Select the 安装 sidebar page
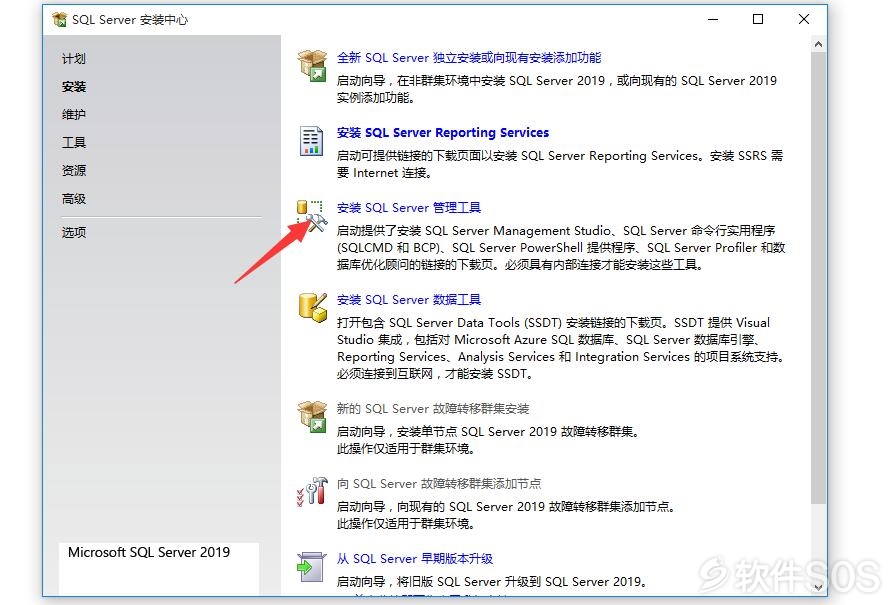 (x=74, y=87)
